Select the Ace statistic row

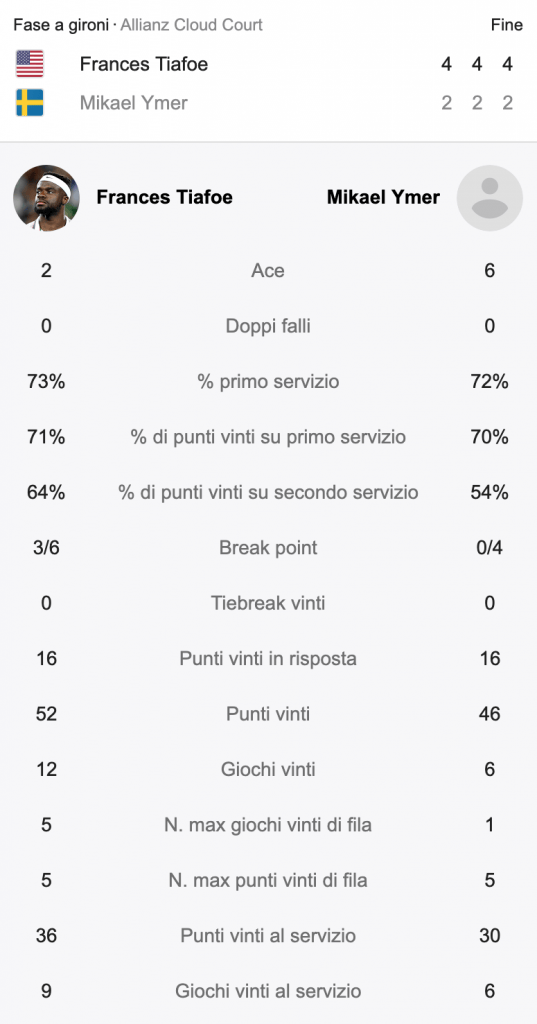pyautogui.click(x=268, y=270)
